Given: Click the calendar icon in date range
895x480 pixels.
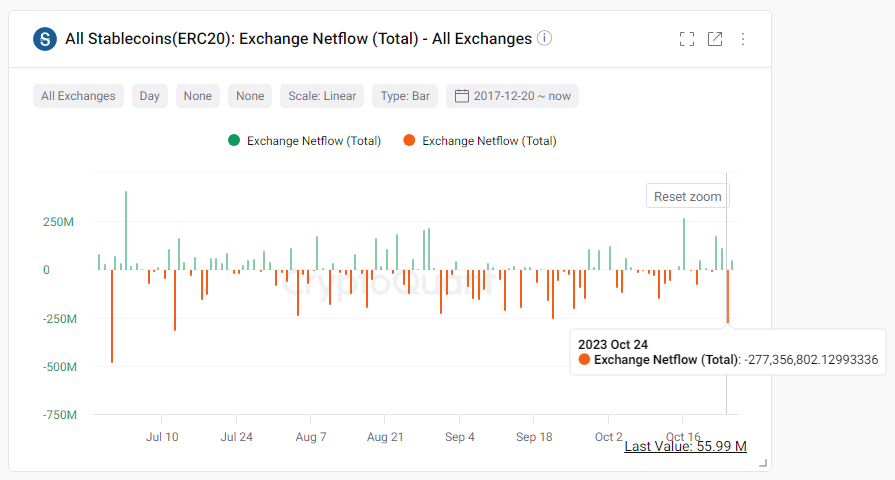Looking at the screenshot, I should (x=461, y=96).
